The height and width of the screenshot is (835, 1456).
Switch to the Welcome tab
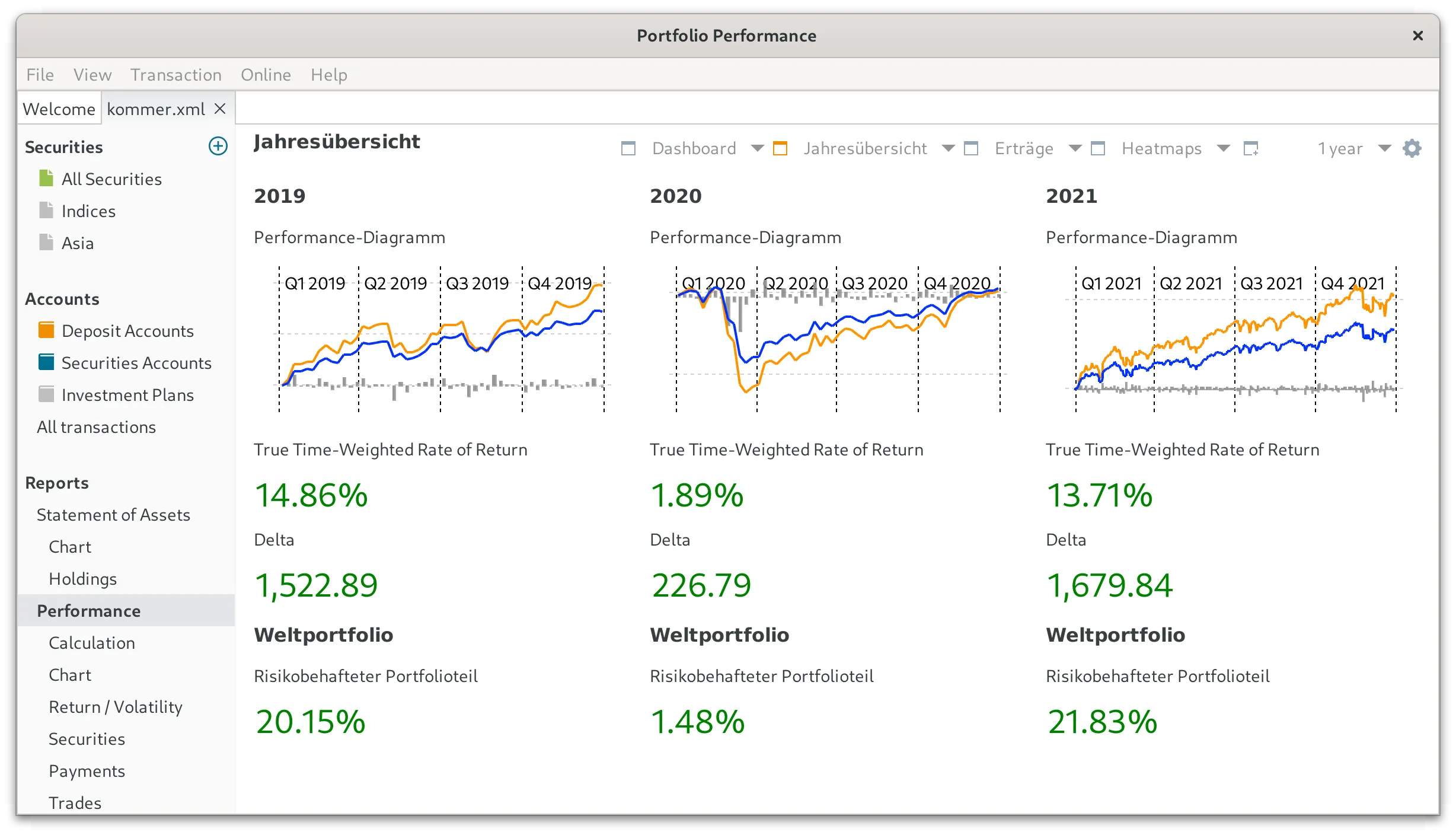(59, 109)
